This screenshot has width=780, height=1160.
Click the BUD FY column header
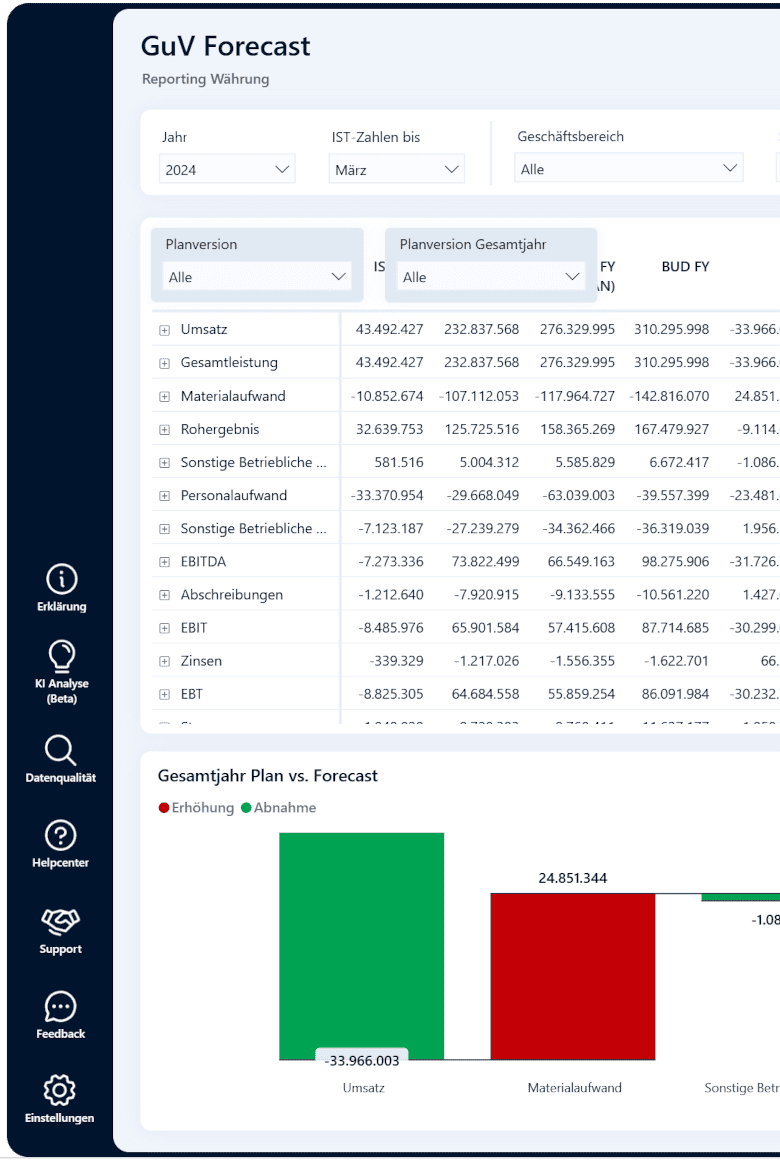(685, 266)
